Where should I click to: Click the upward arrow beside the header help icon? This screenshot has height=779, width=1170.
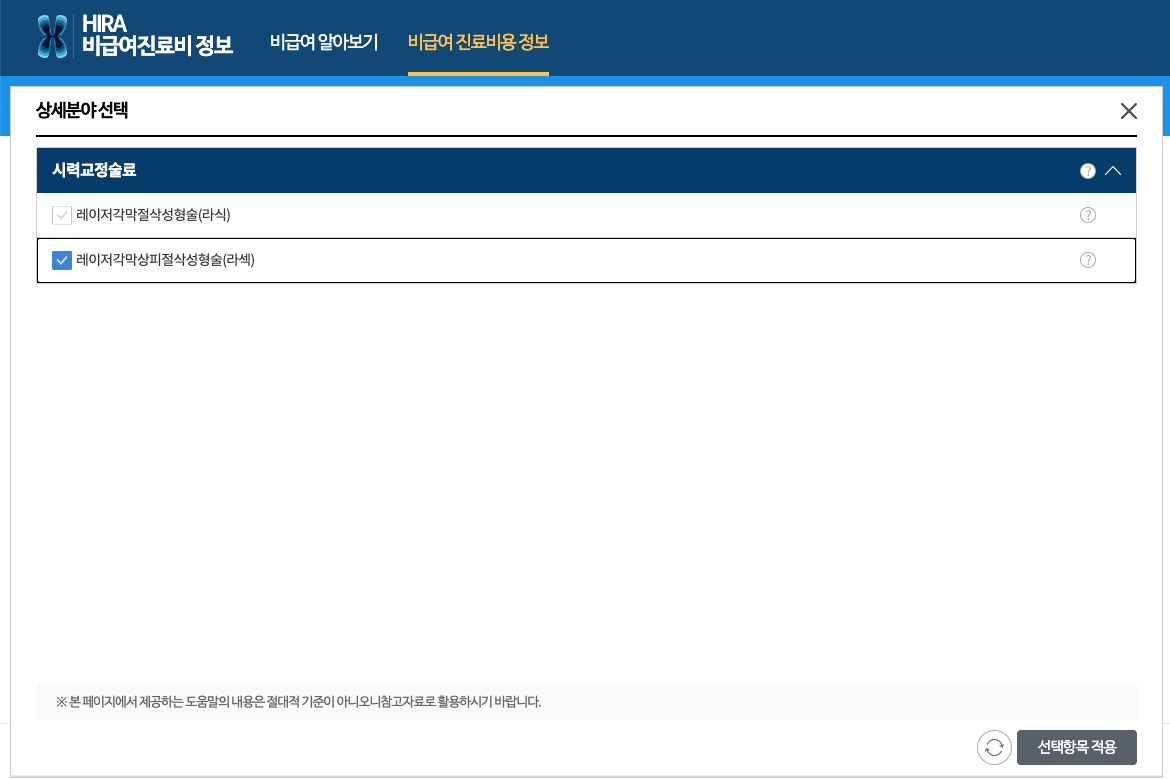pyautogui.click(x=1113, y=170)
